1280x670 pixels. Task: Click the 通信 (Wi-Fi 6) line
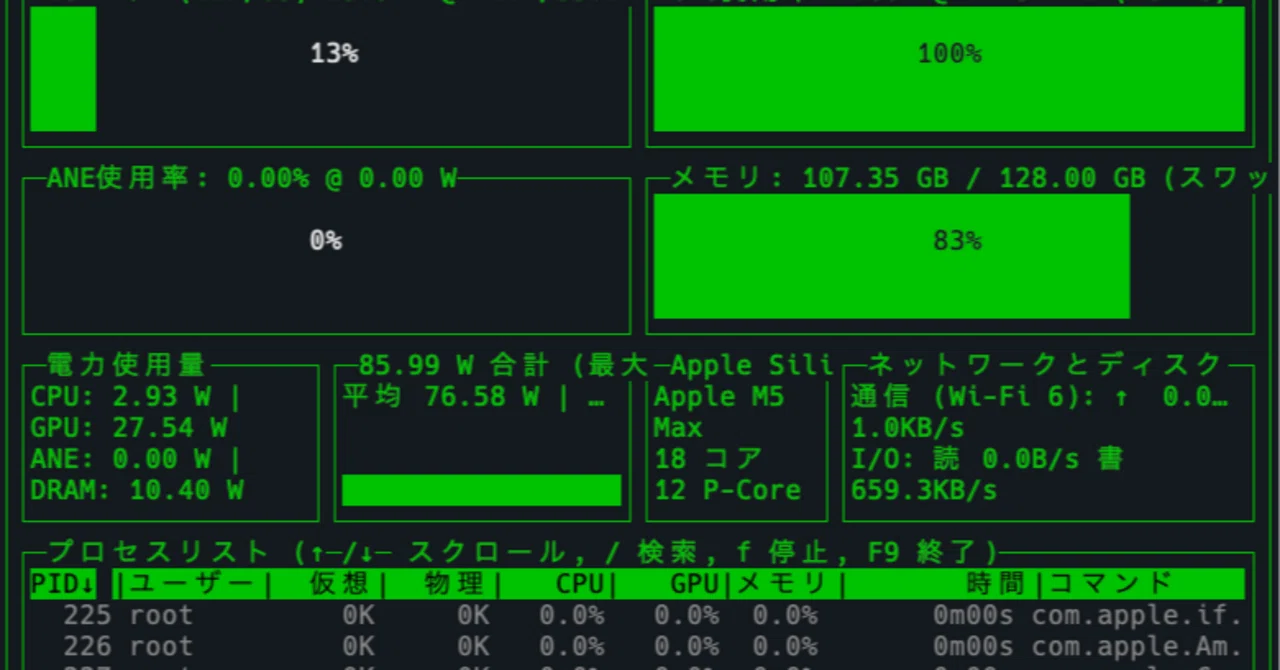[x=1040, y=397]
